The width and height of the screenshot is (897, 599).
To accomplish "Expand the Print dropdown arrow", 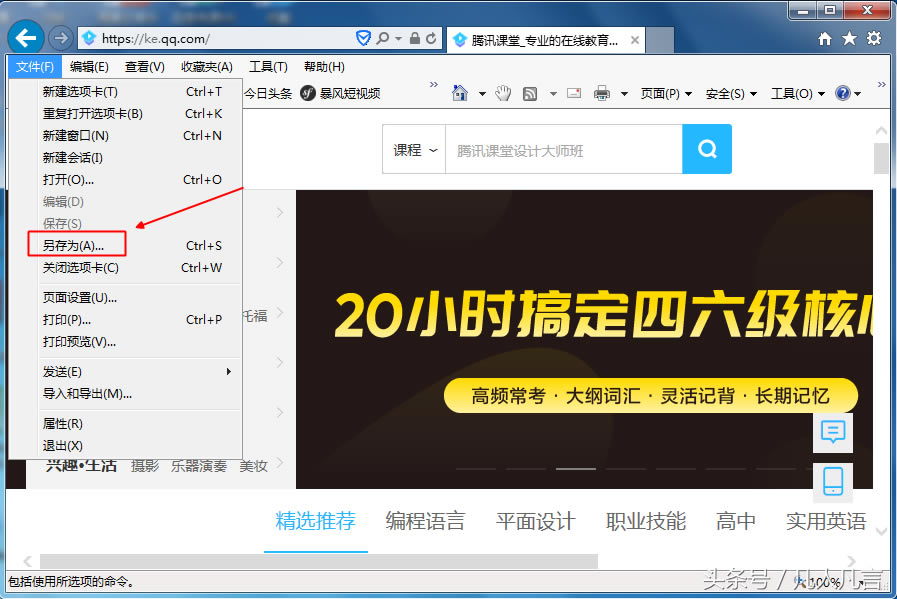I will [624, 93].
